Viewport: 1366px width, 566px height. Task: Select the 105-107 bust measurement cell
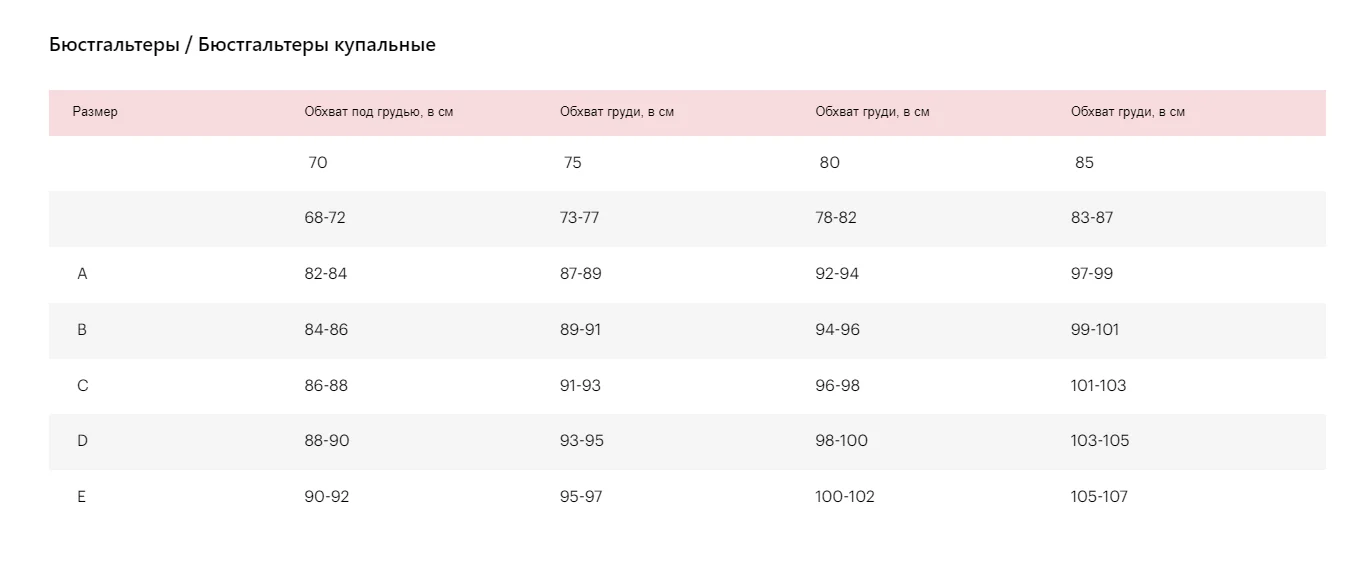[1099, 497]
